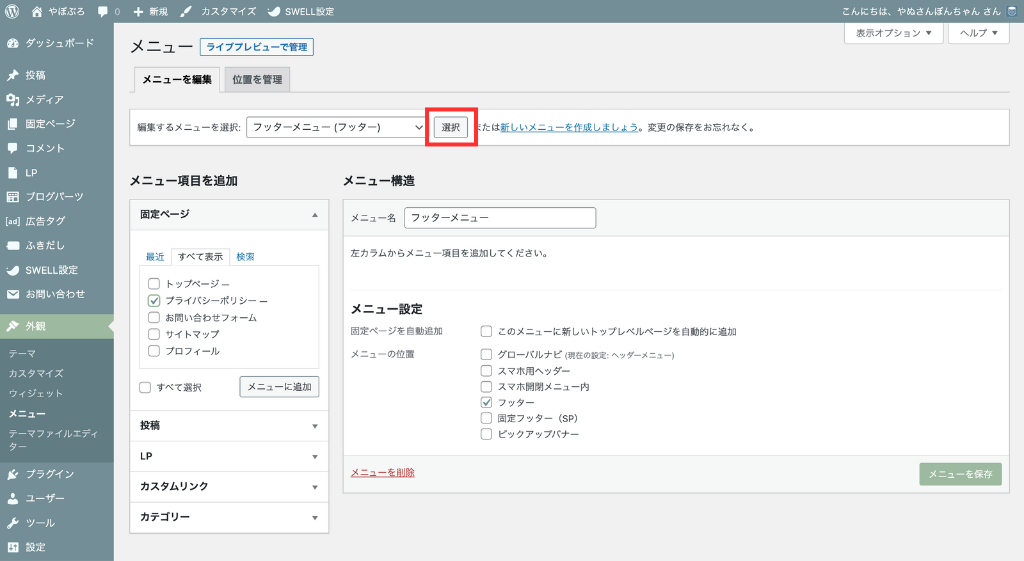Expand the LP accordion section
The width and height of the screenshot is (1024, 561).
pyautogui.click(x=229, y=457)
